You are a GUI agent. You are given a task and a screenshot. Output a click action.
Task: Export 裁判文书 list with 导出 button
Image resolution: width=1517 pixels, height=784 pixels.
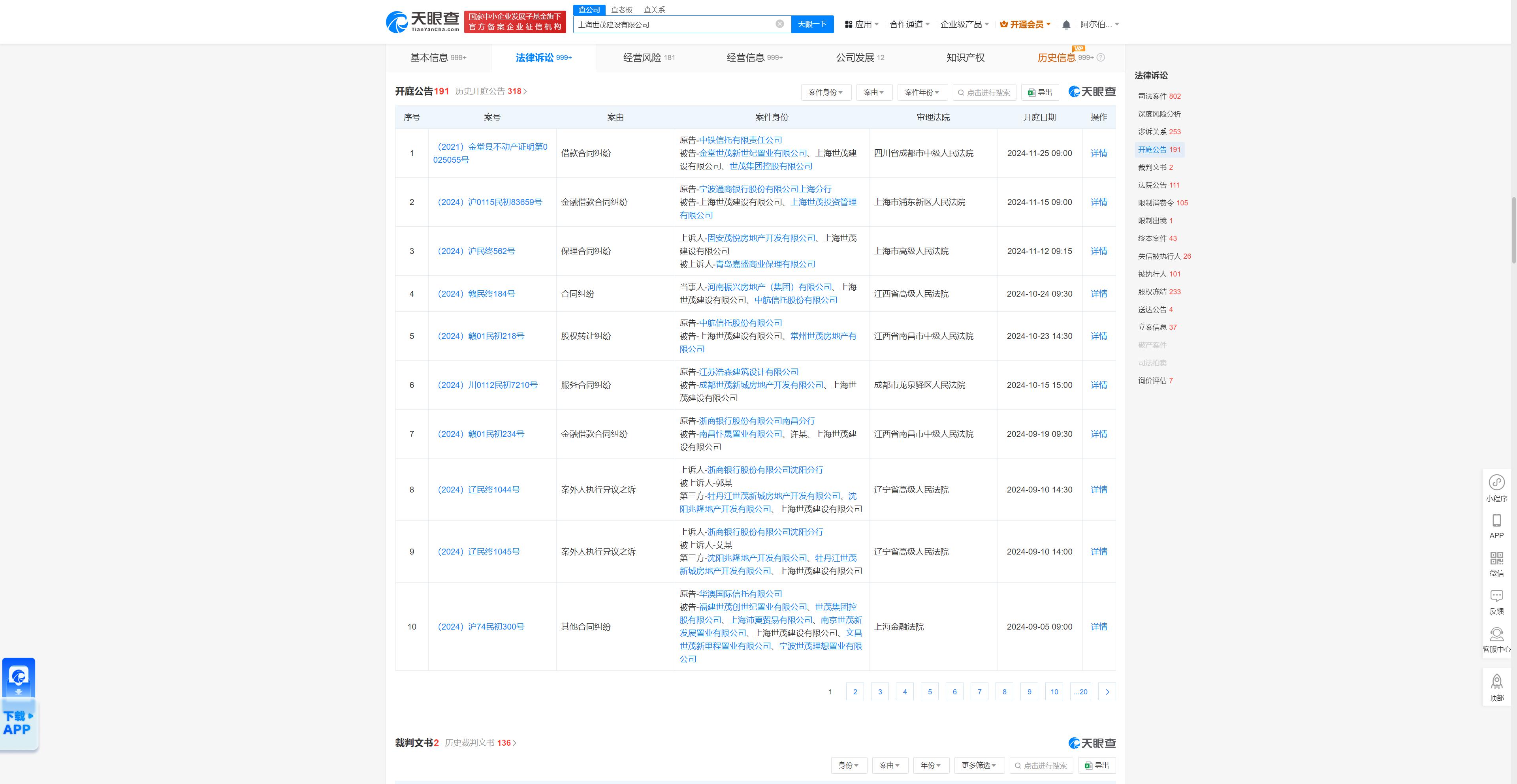pyautogui.click(x=1097, y=765)
